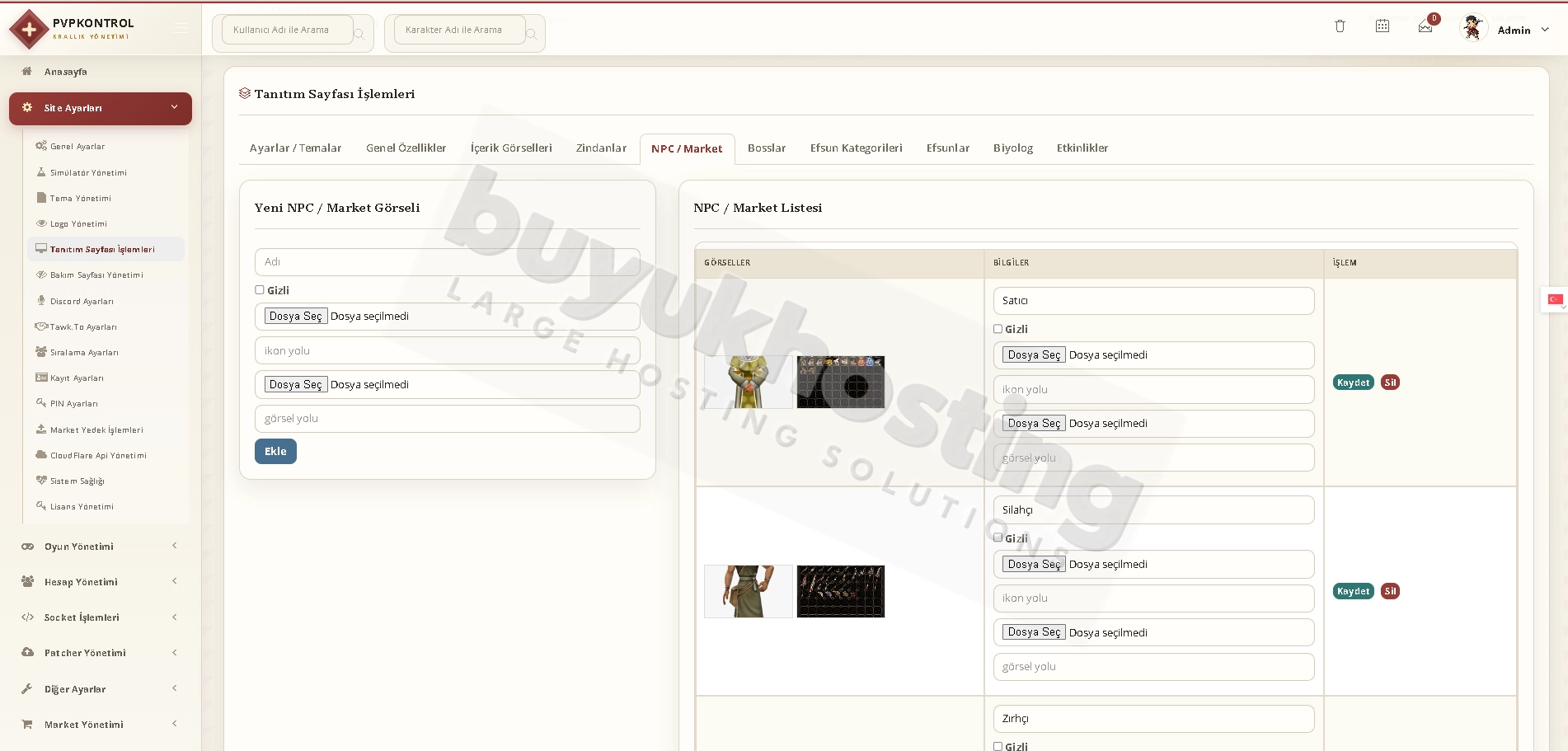
Task: Click the character search magnifier icon
Action: (x=532, y=34)
